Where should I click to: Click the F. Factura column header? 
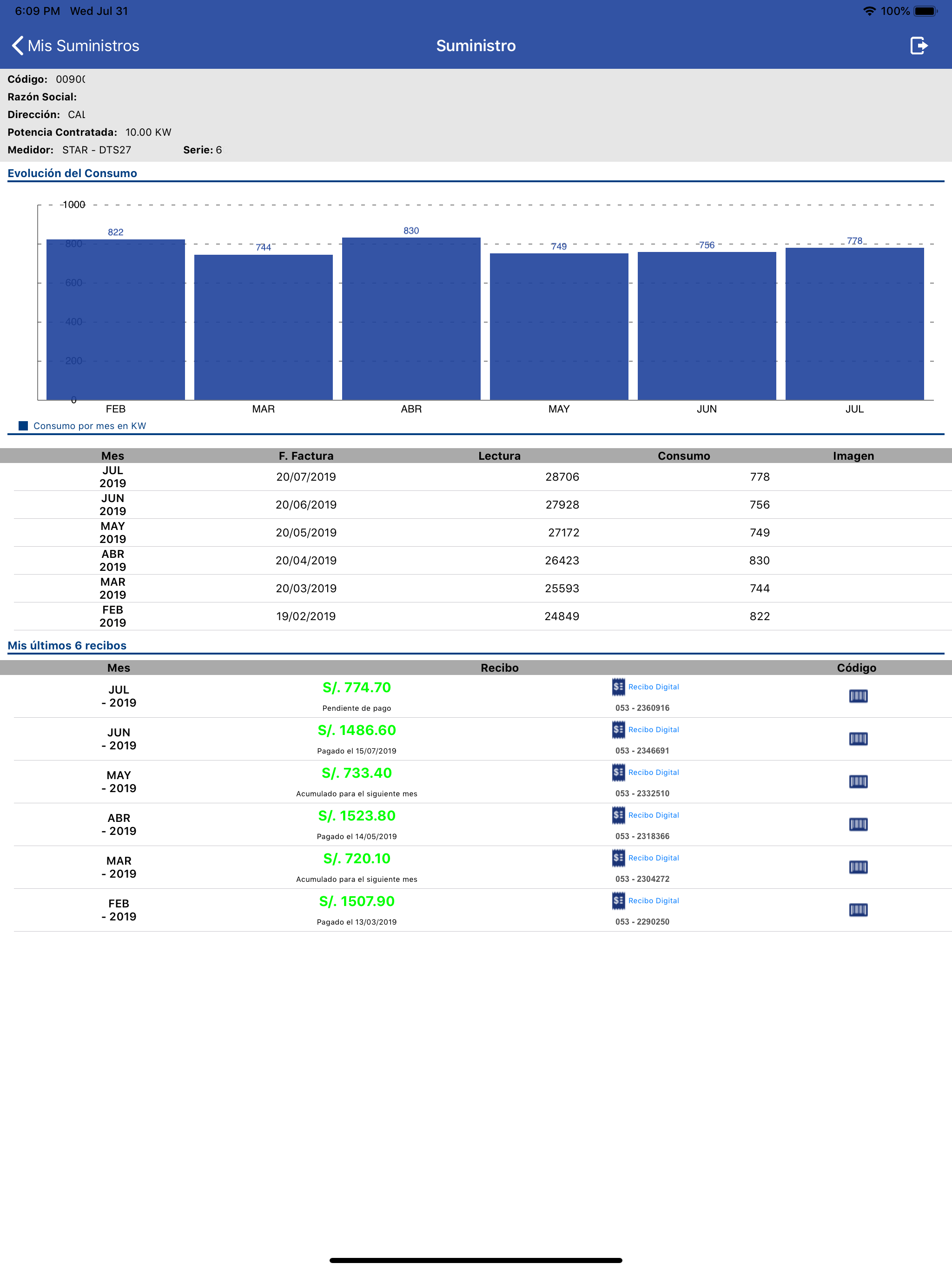coord(306,456)
